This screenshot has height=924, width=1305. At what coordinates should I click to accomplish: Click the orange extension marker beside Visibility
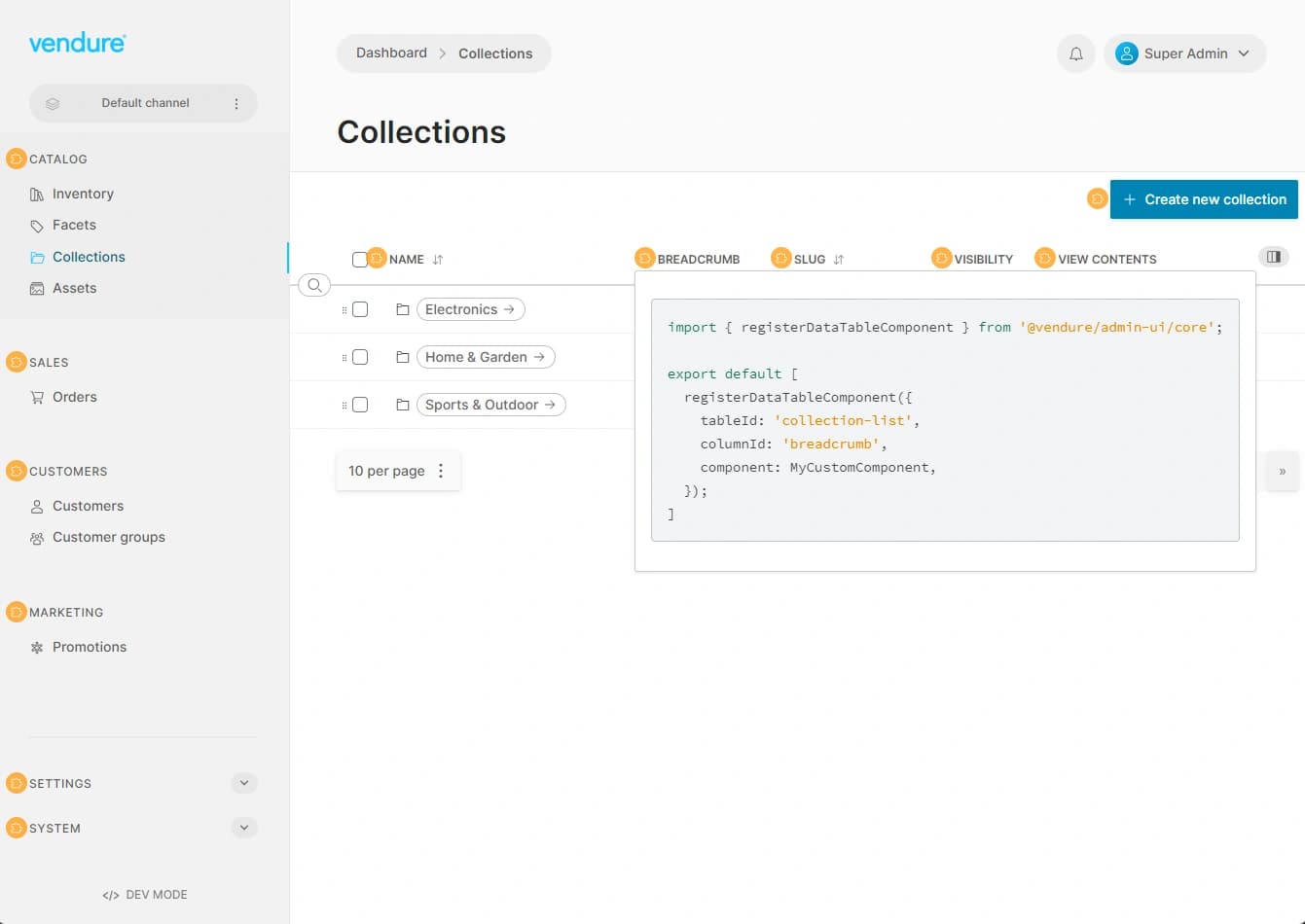[x=941, y=259]
